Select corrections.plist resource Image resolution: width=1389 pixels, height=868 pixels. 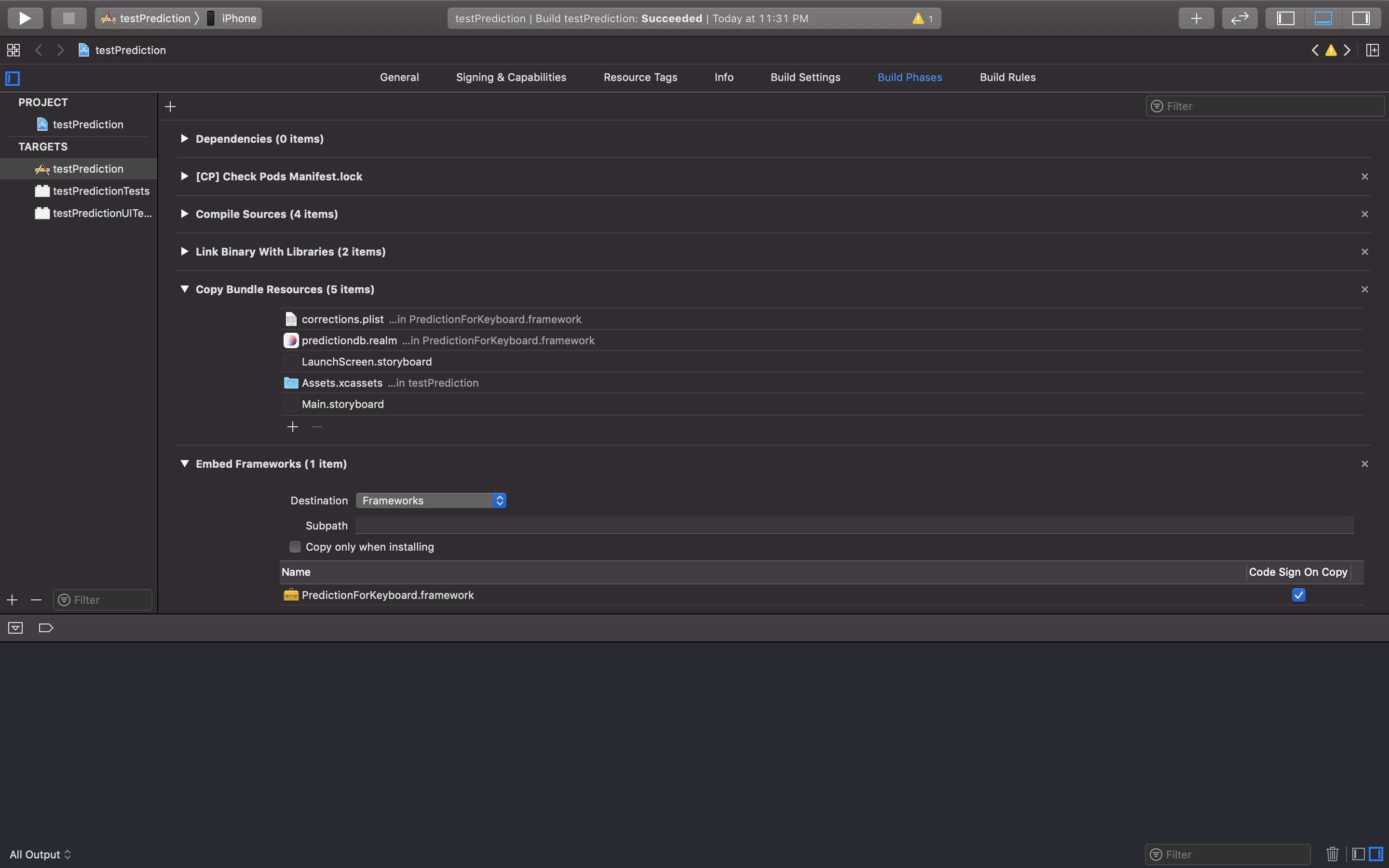pos(821,319)
